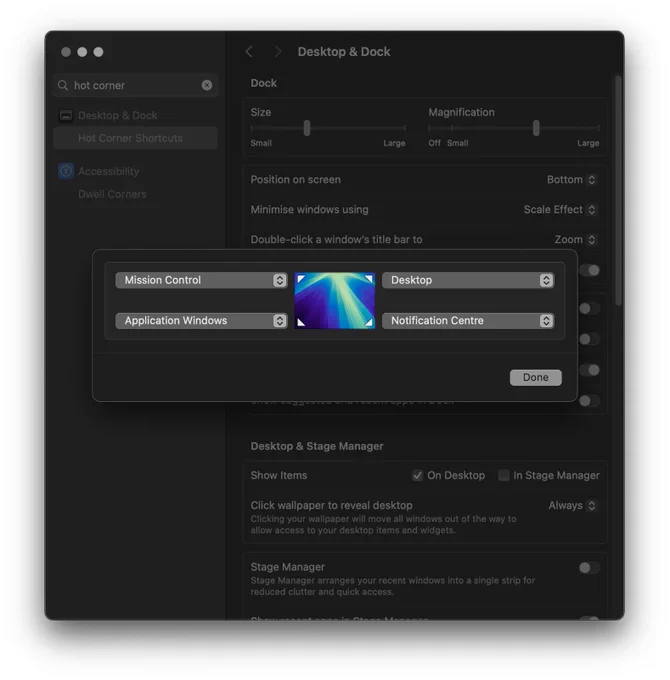Viewport: 670px width, 680px height.
Task: Go forward with the right chevron
Action: click(278, 52)
